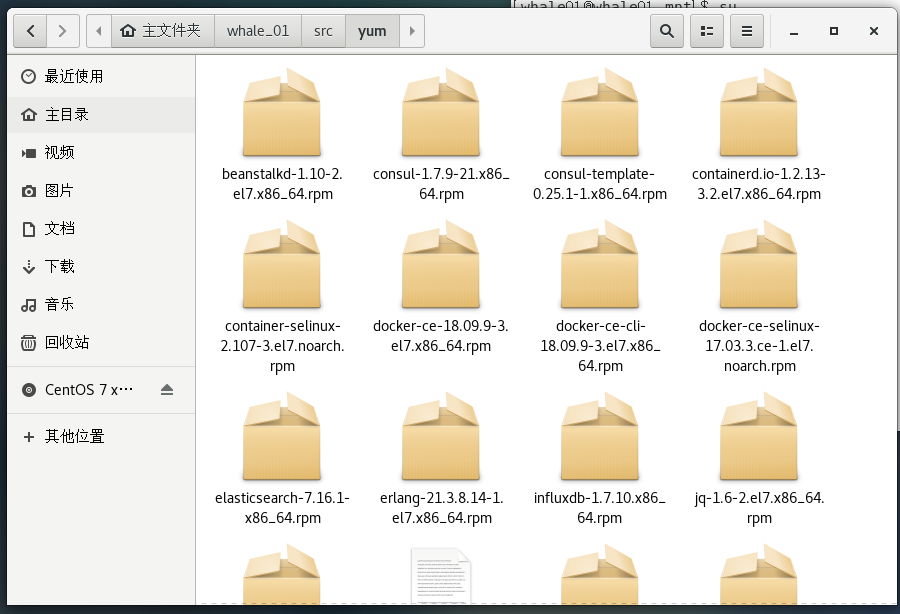Select the container-selinux-2.107 package icon

282,265
